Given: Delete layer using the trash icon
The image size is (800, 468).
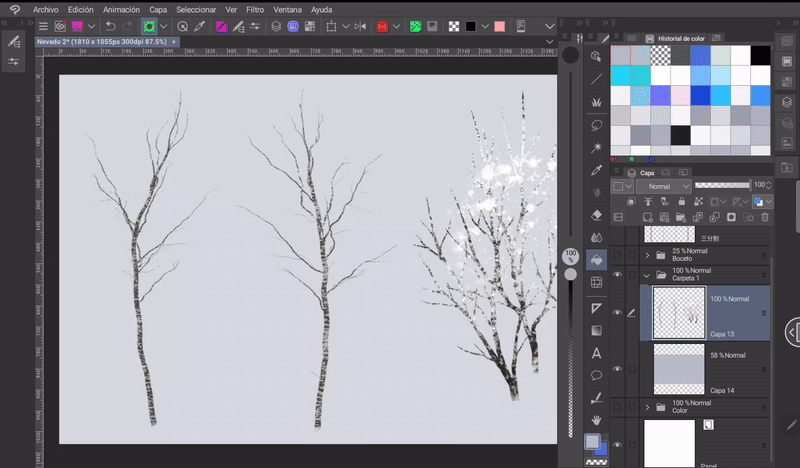Looking at the screenshot, I should pyautogui.click(x=764, y=217).
